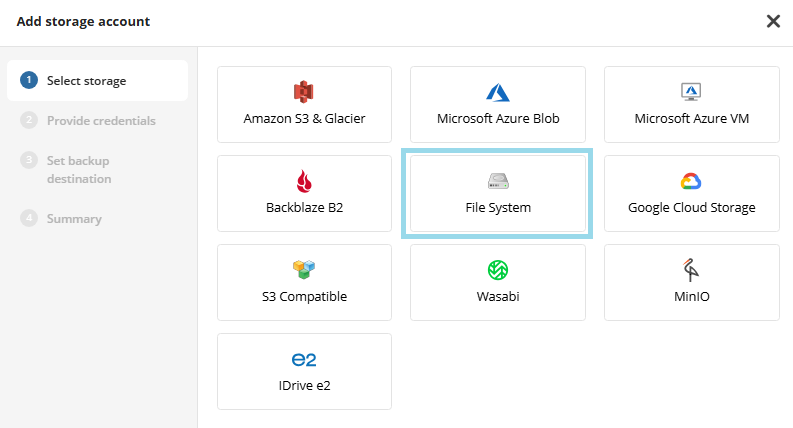
Task: Click the Amazon S3 & Glacier label
Action: 304,119
